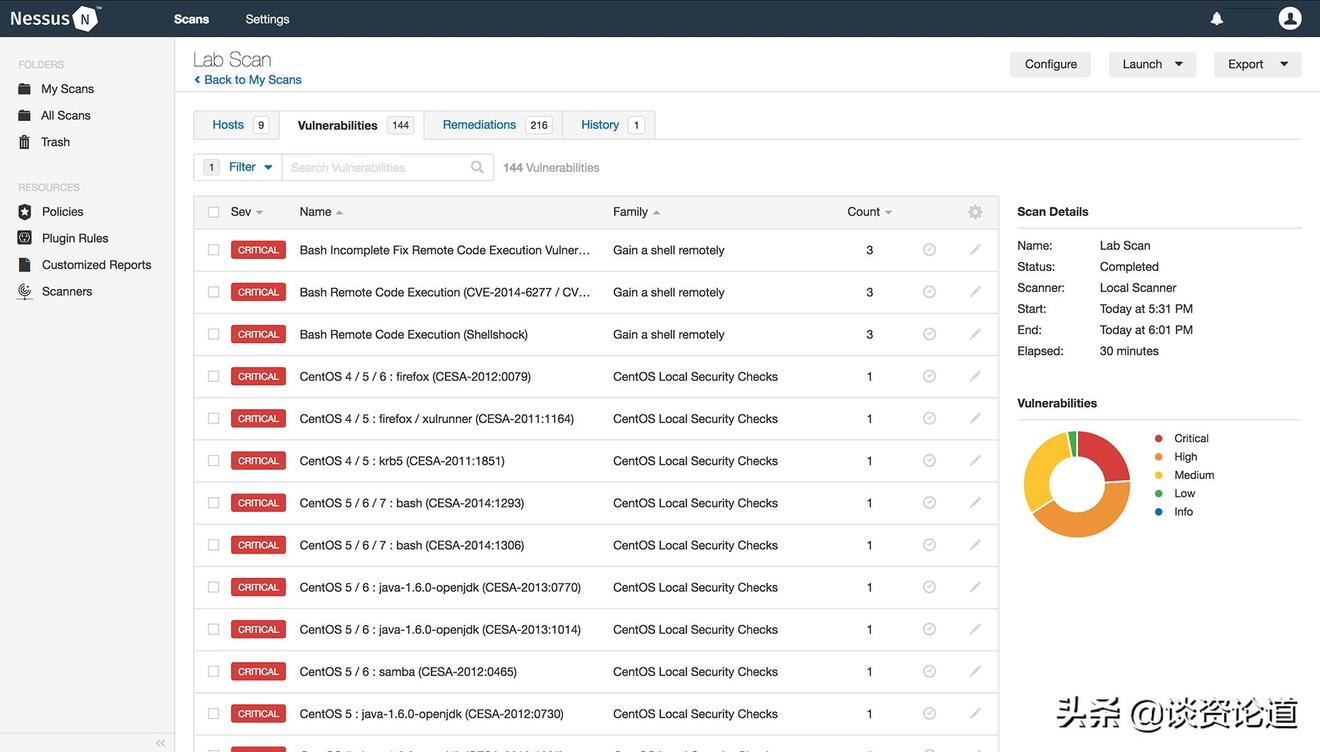1320x752 pixels.
Task: Check the Bash Incomplete Fix row checkbox
Action: point(213,250)
